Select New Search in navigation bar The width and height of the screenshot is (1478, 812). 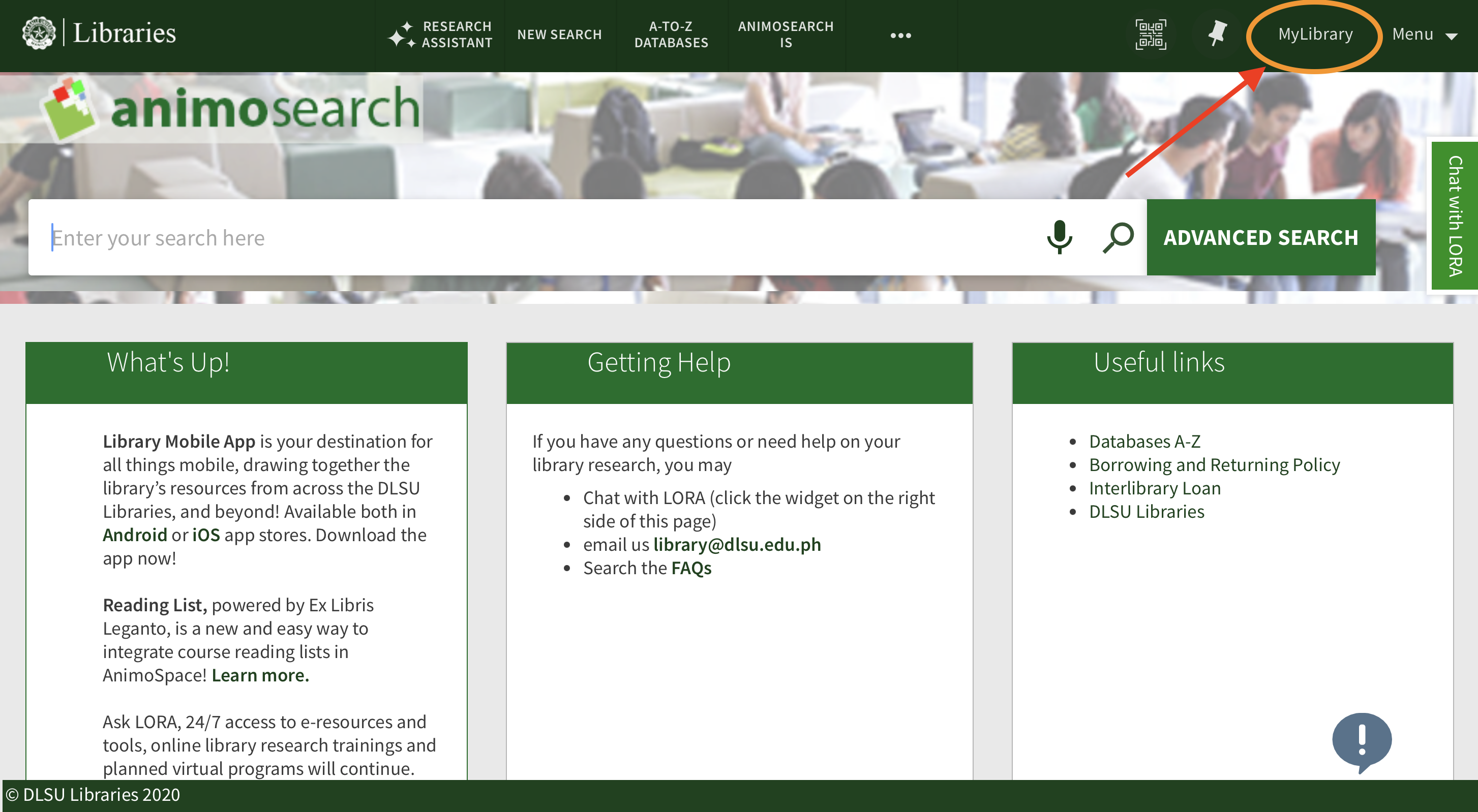(x=559, y=35)
